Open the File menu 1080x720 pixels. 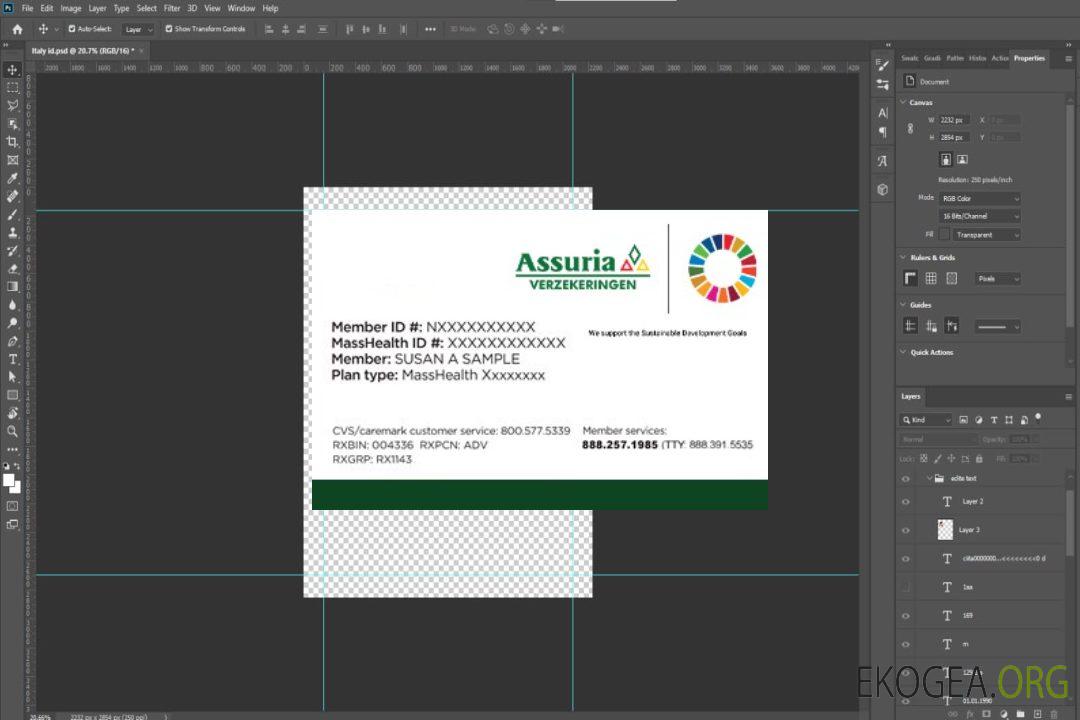click(x=28, y=8)
